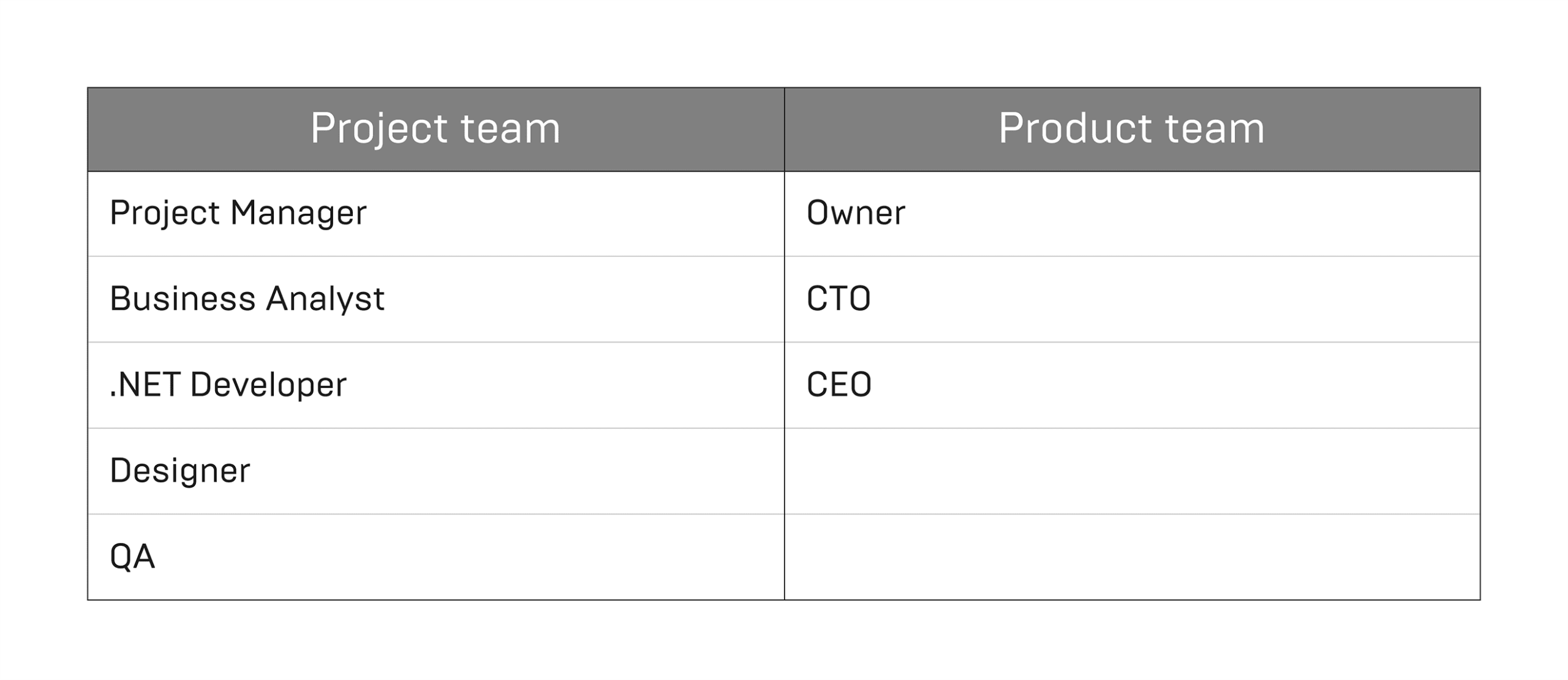The height and width of the screenshot is (680, 1568).
Task: Click the word Manager in Project Manager
Action: (x=298, y=214)
